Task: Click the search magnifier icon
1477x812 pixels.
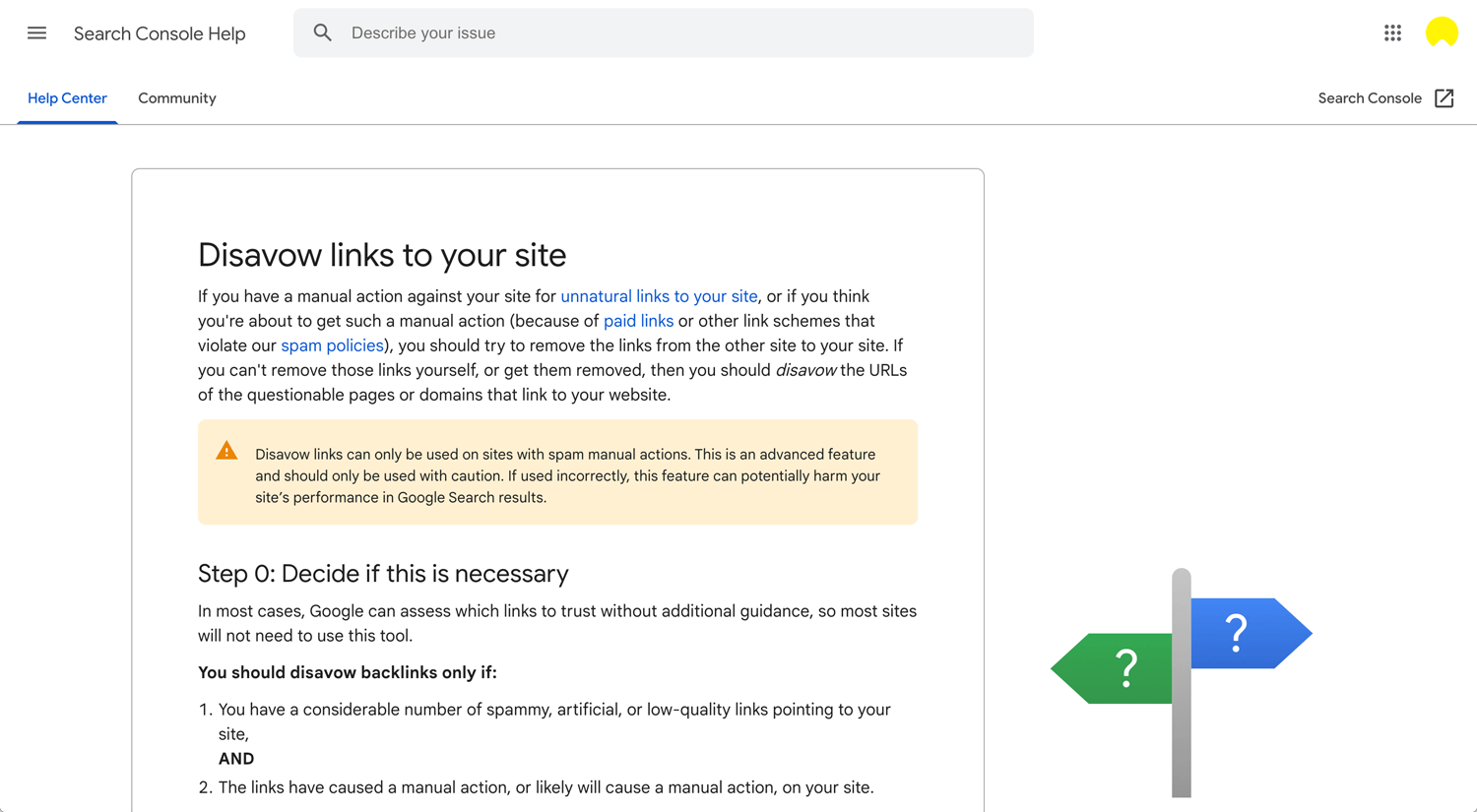Action: 322,32
